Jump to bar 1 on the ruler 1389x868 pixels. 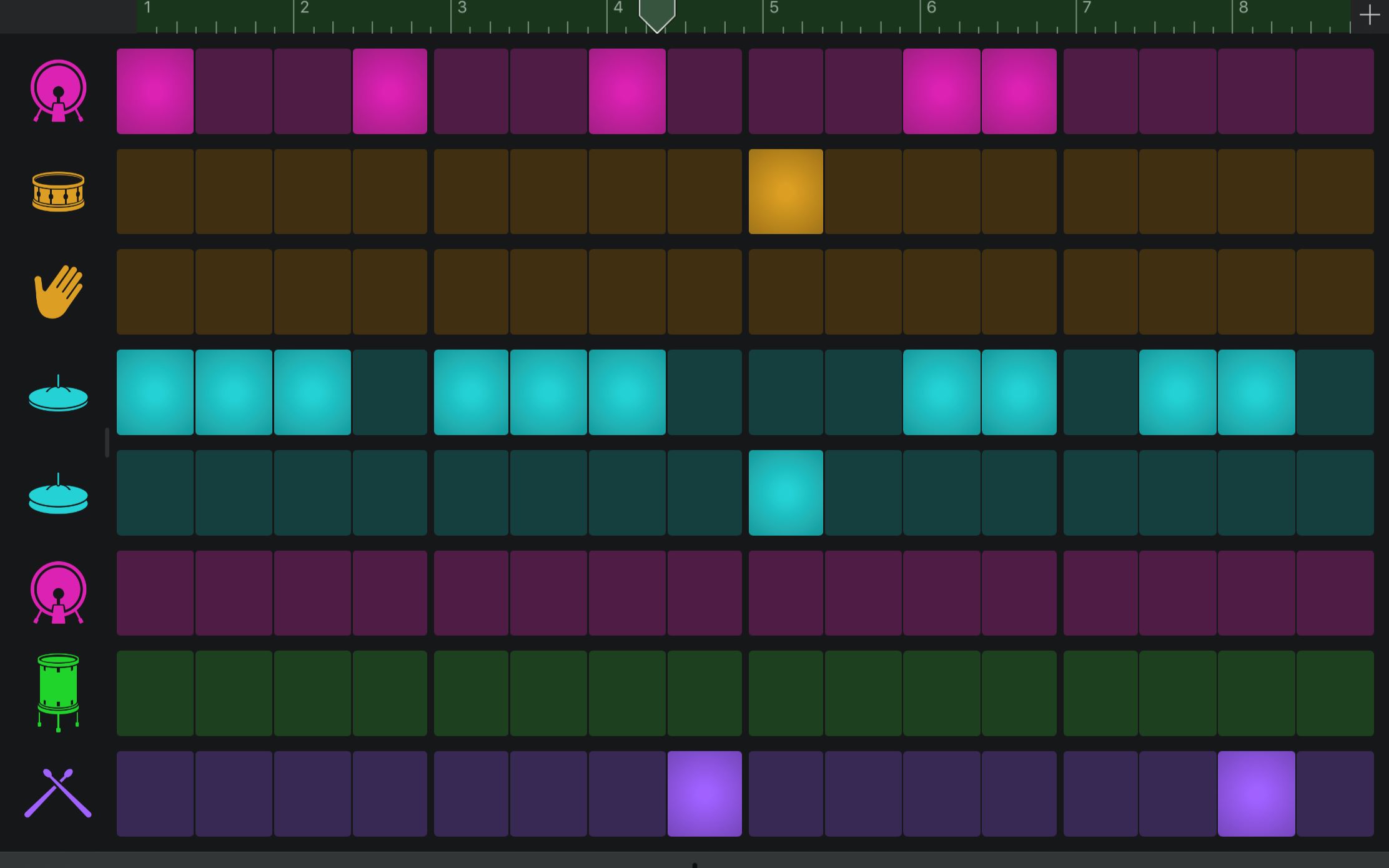click(x=148, y=8)
